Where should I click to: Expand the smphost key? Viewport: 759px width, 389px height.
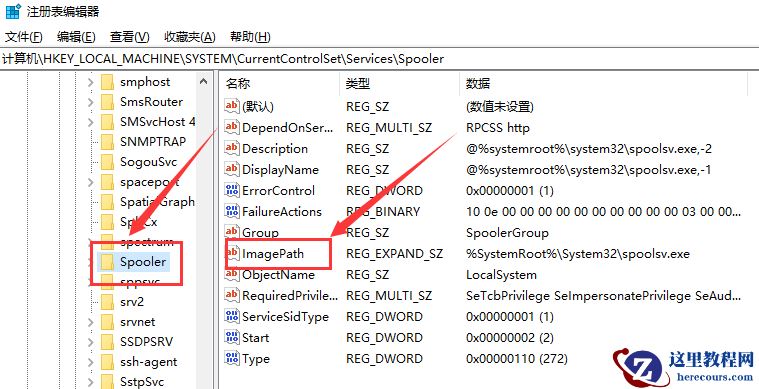click(x=91, y=82)
